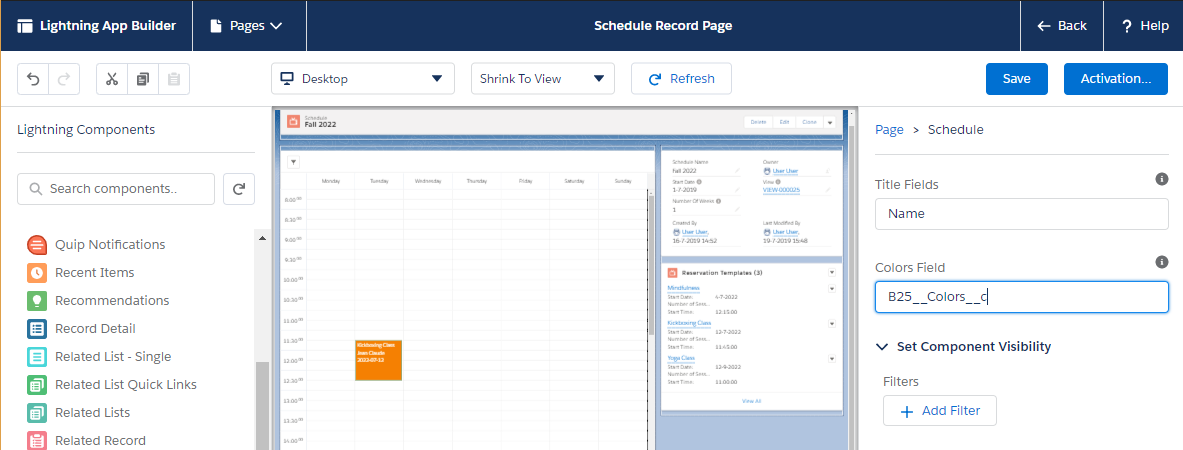The width and height of the screenshot is (1183, 450).
Task: Collapse the Set Component Visibility section
Action: [882, 347]
